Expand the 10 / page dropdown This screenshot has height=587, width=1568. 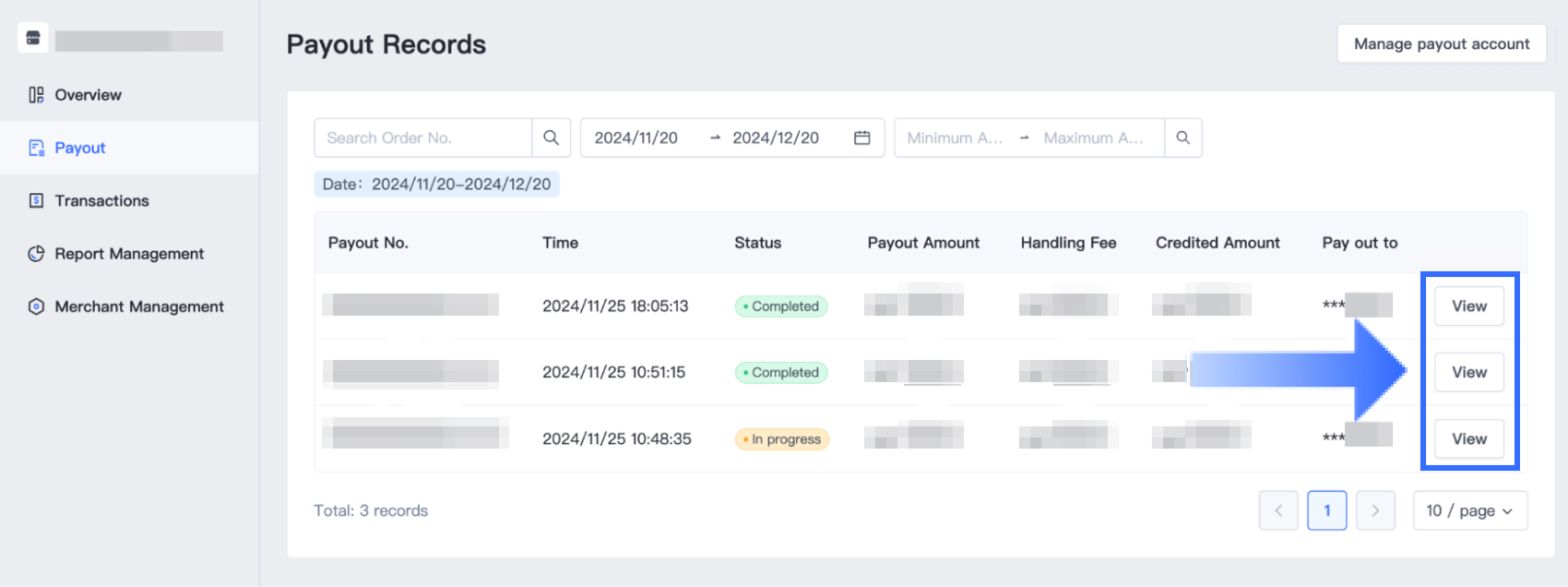click(1469, 510)
